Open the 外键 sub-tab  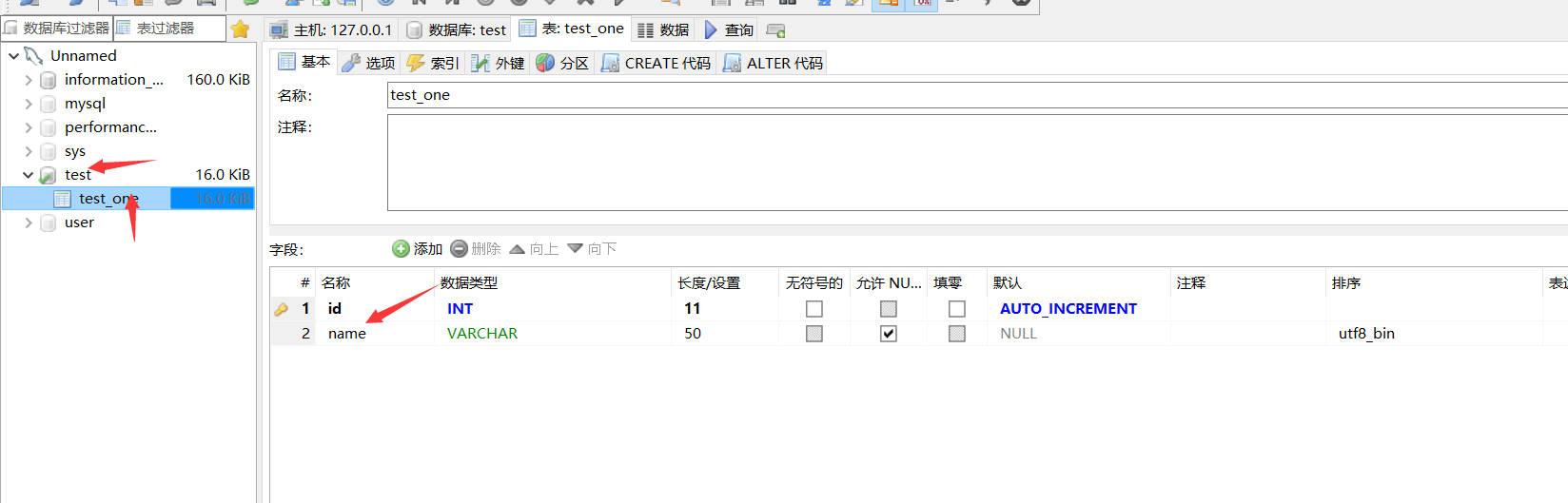(x=499, y=64)
